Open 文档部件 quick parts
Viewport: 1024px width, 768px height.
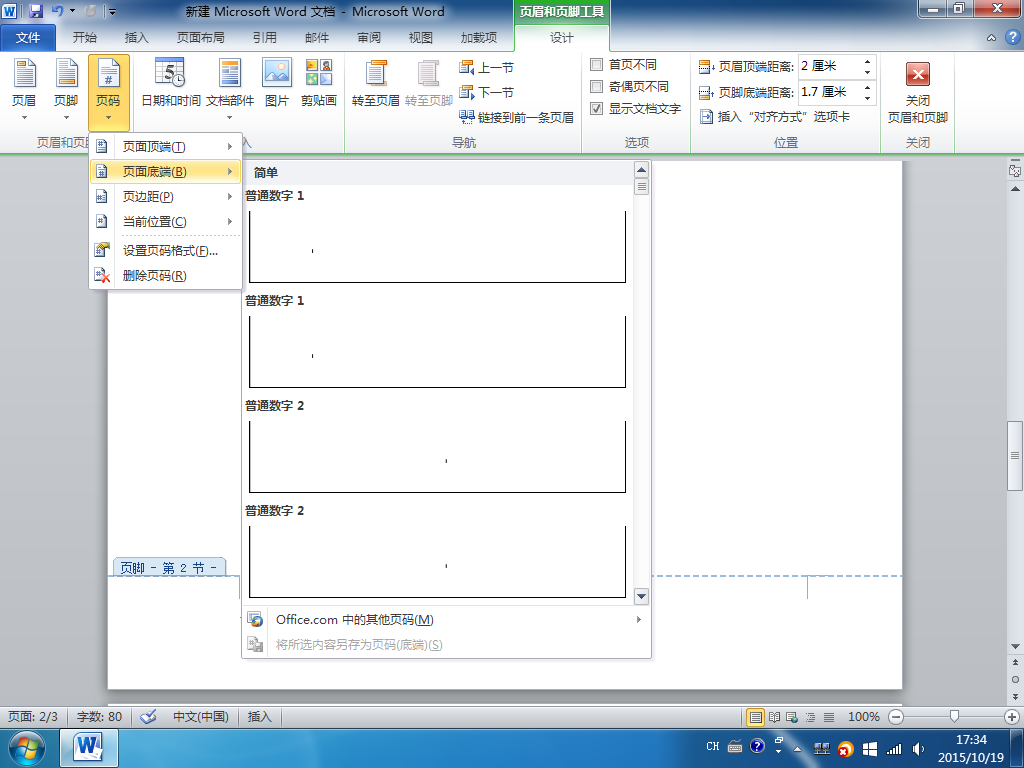click(x=230, y=90)
